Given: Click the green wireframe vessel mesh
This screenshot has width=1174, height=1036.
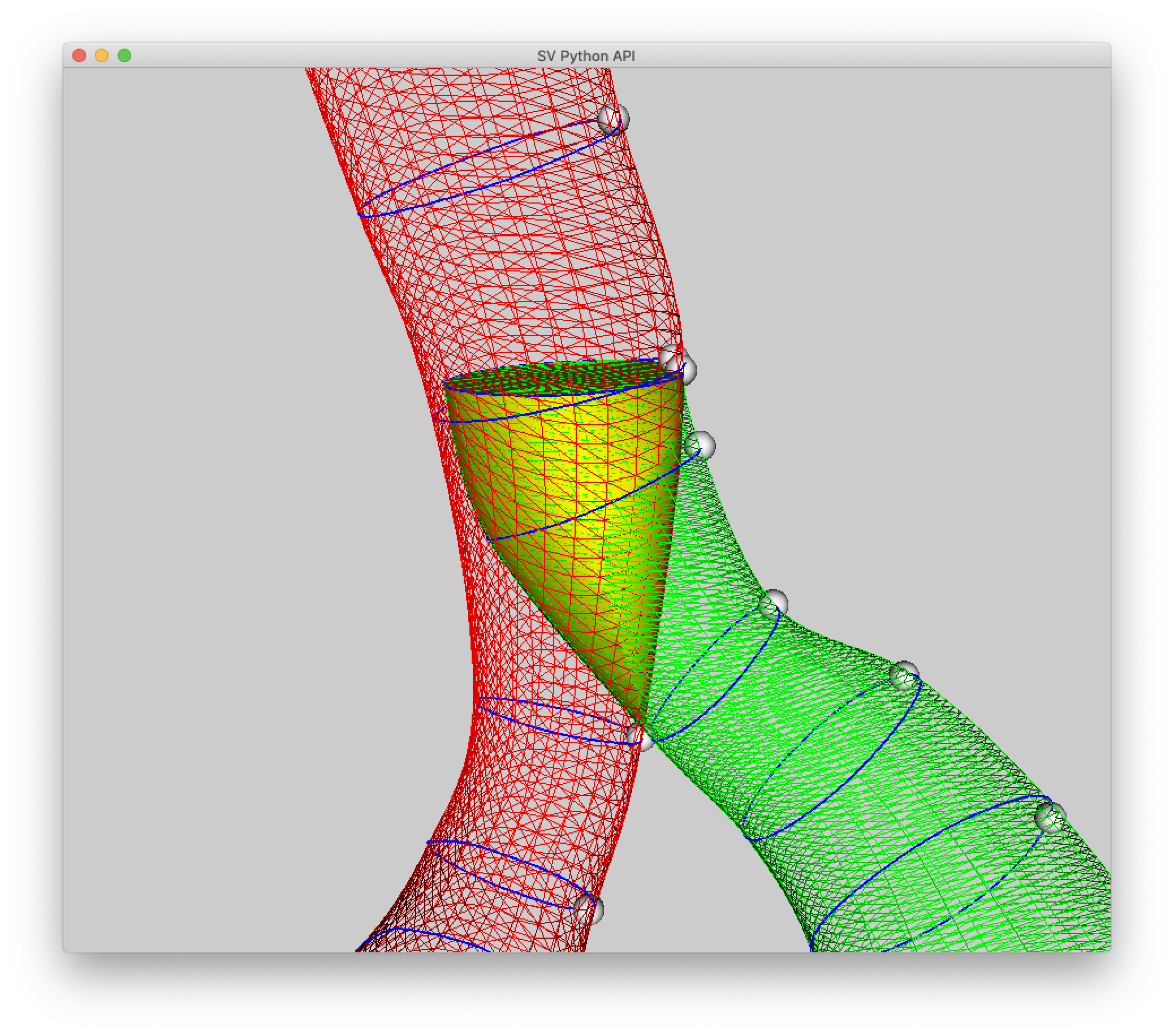Looking at the screenshot, I should (890, 804).
